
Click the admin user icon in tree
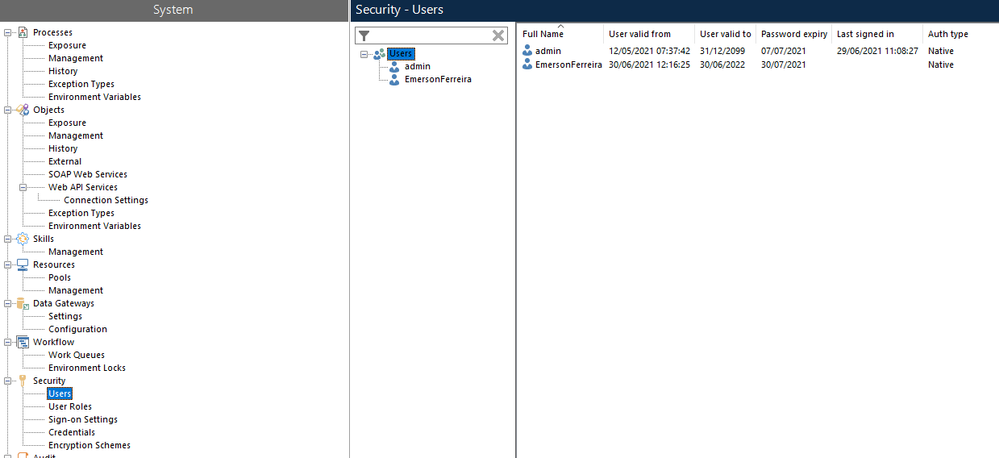(394, 66)
